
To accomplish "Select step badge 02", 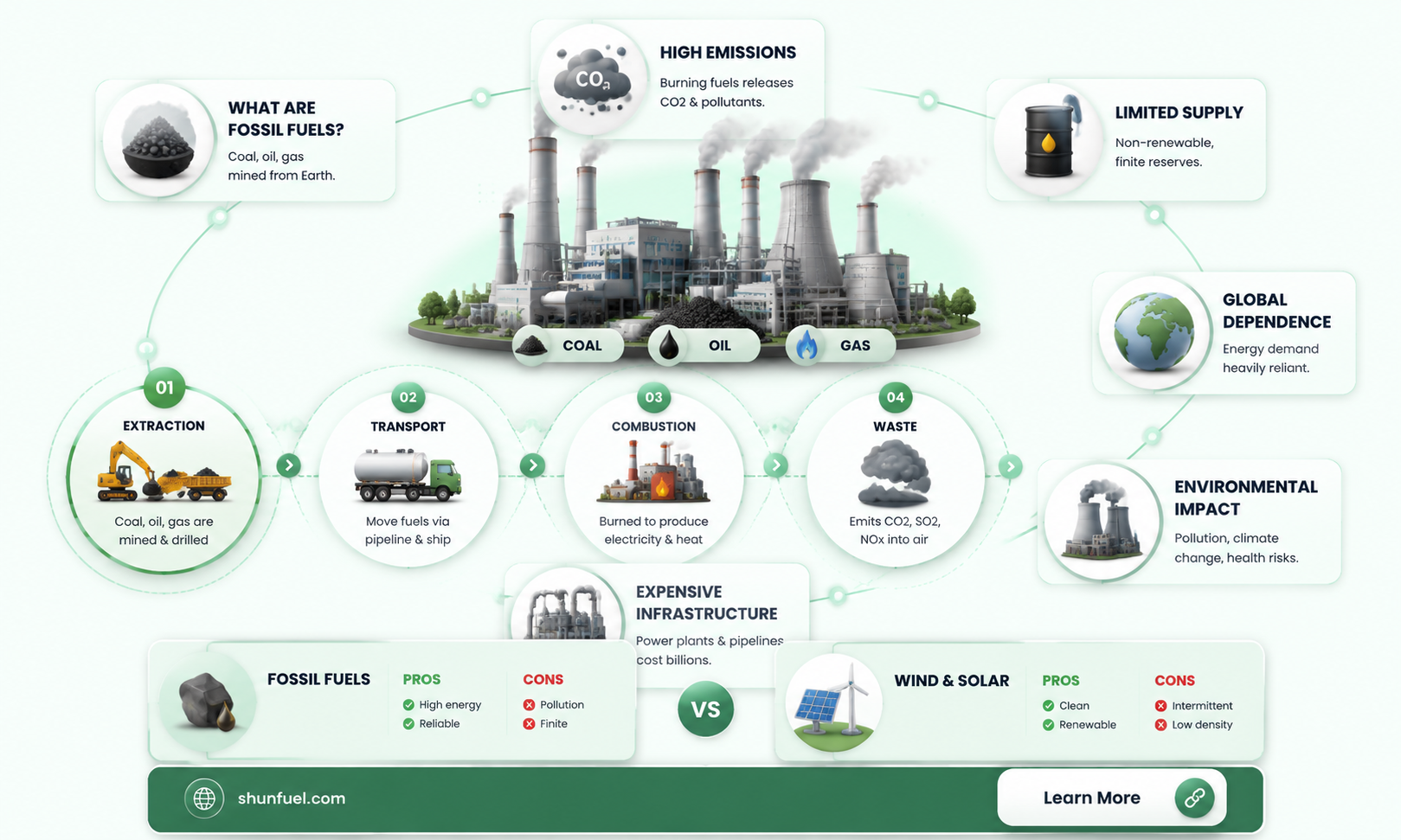I will click(x=408, y=398).
